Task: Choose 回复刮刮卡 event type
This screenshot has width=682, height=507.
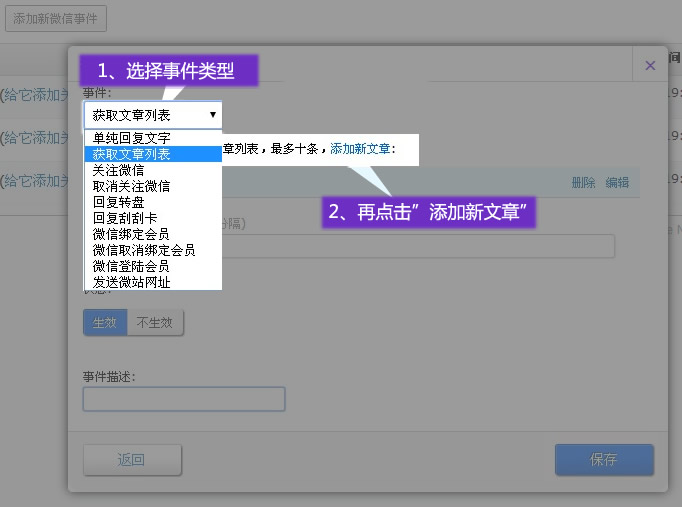Action: (x=125, y=218)
